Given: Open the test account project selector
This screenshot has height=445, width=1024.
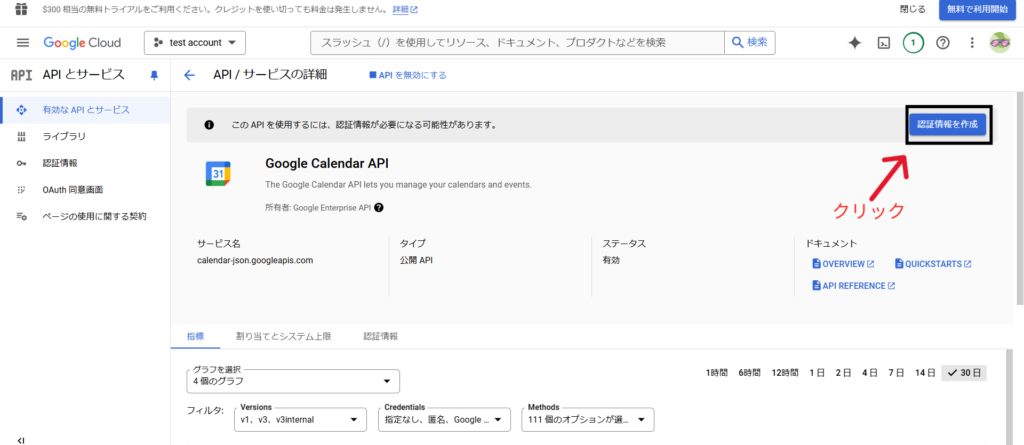Looking at the screenshot, I should coord(195,43).
